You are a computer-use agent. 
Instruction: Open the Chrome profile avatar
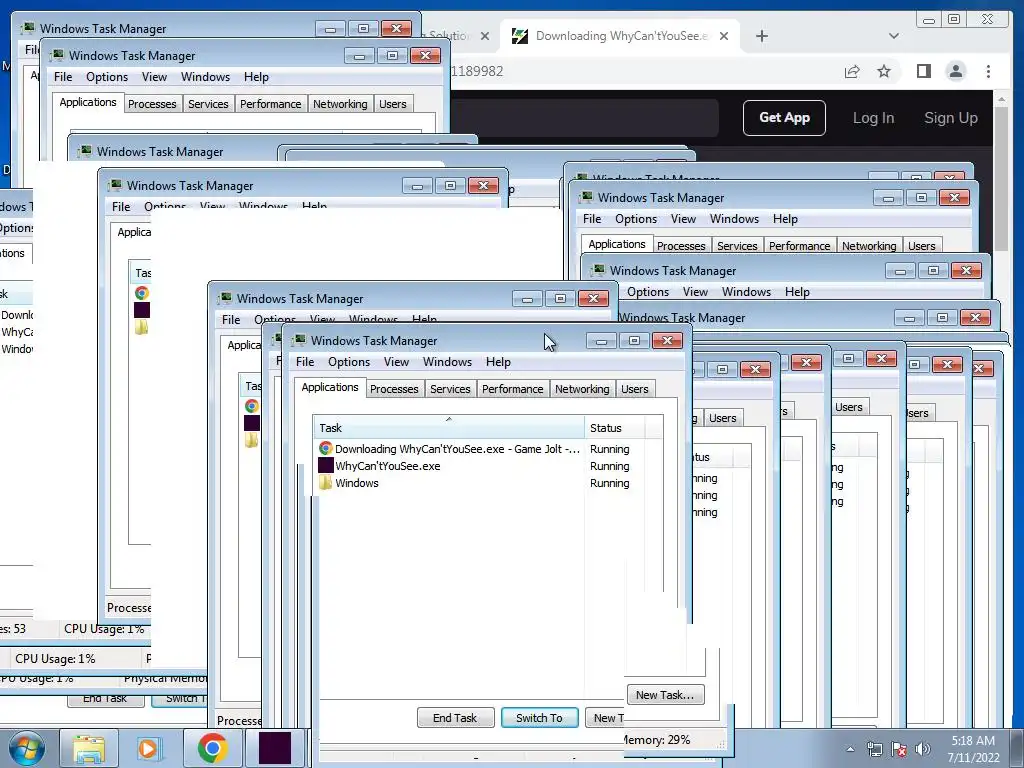(955, 71)
